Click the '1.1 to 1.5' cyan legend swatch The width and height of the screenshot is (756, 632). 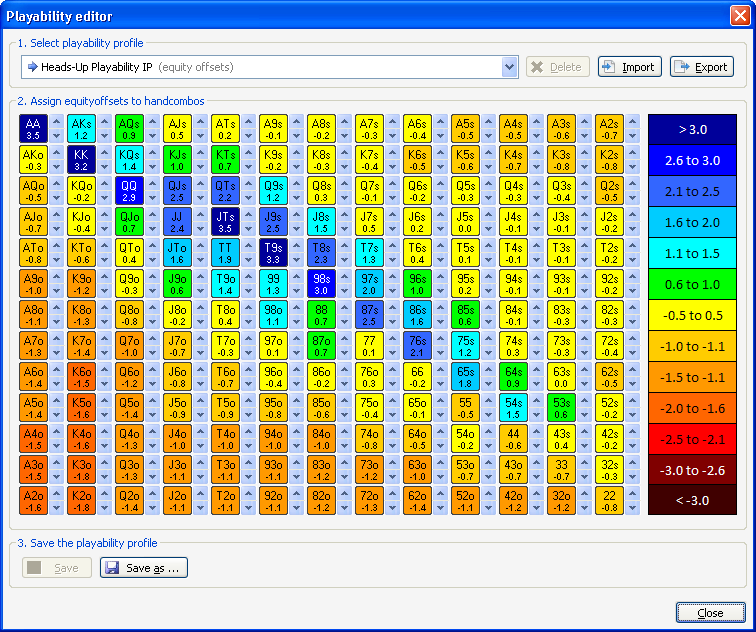point(692,253)
